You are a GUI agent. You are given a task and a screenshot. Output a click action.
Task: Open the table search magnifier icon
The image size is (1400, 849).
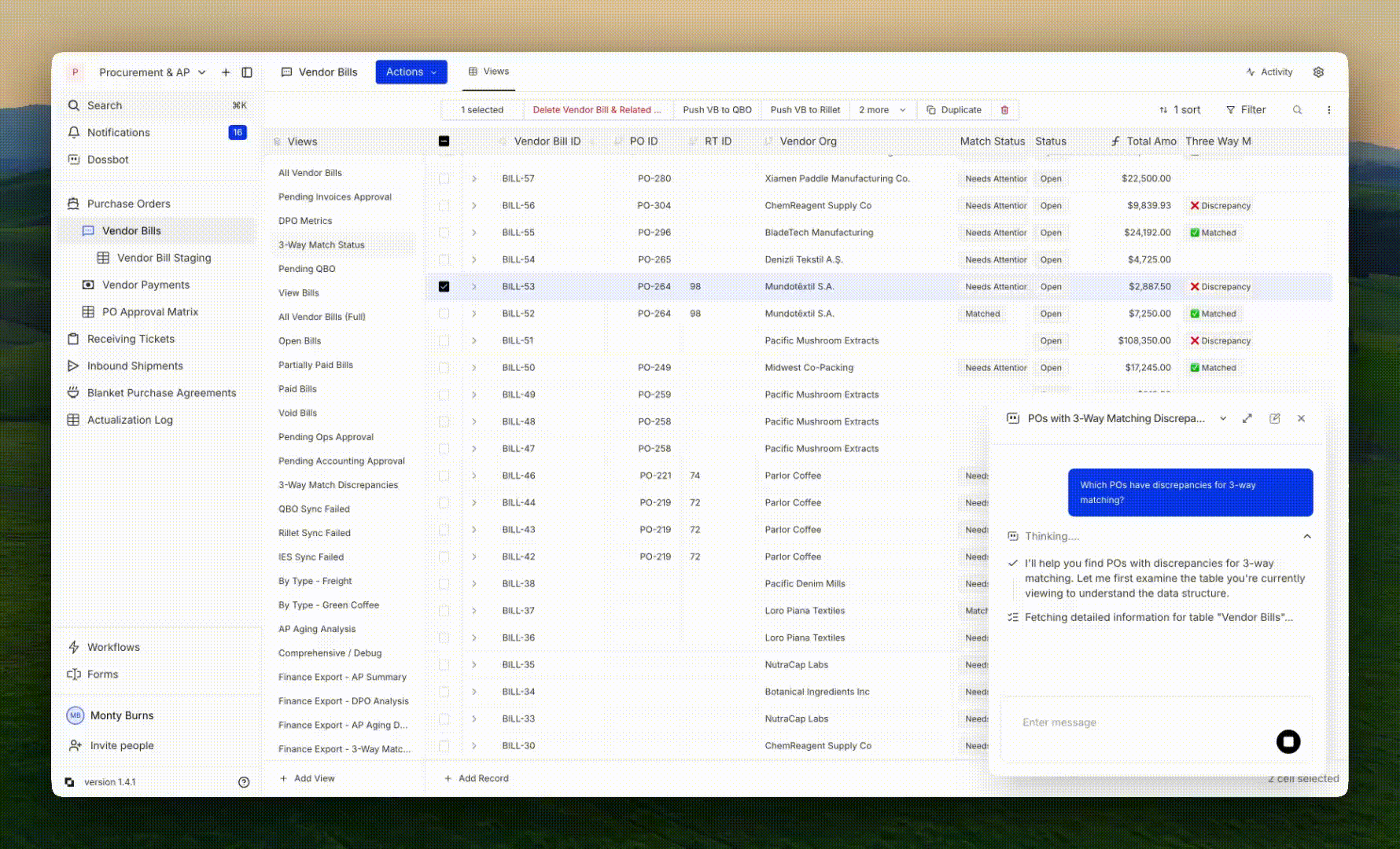point(1297,110)
